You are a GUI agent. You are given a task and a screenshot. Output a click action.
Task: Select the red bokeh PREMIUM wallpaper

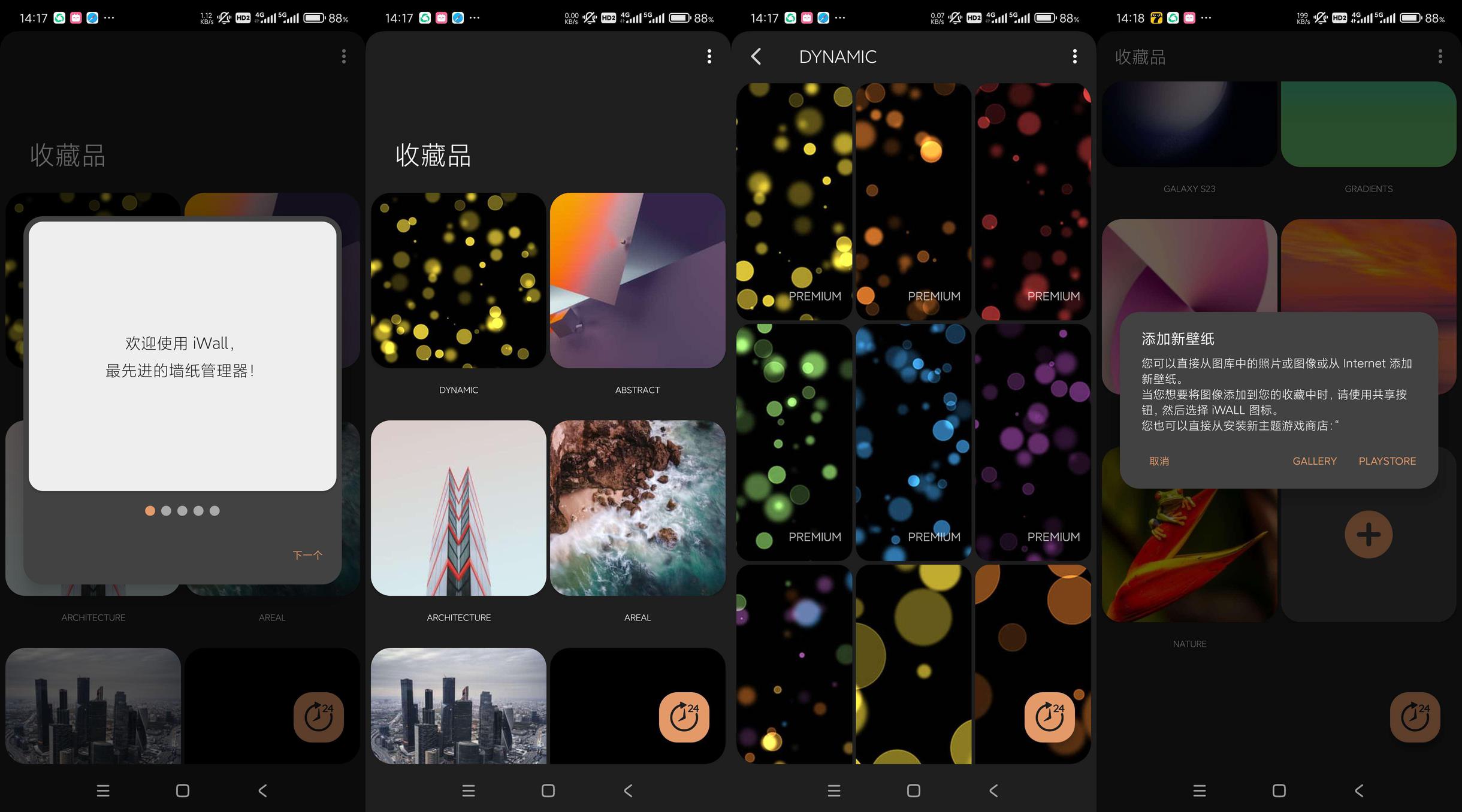tap(1032, 201)
